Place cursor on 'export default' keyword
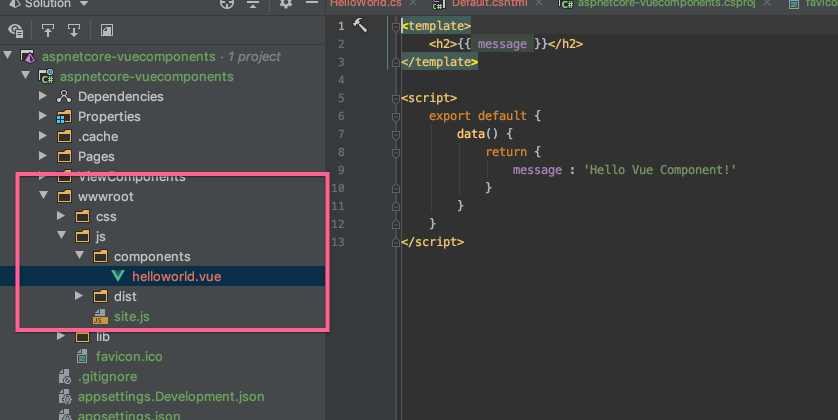Screen dimensions: 838x420 click(x=477, y=116)
